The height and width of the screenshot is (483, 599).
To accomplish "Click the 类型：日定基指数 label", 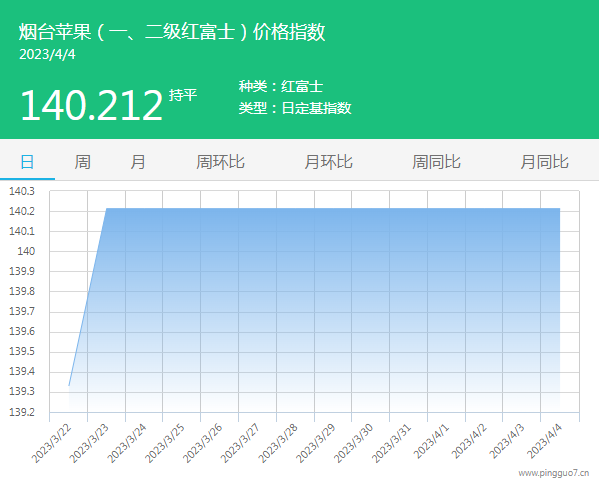I will [x=295, y=108].
